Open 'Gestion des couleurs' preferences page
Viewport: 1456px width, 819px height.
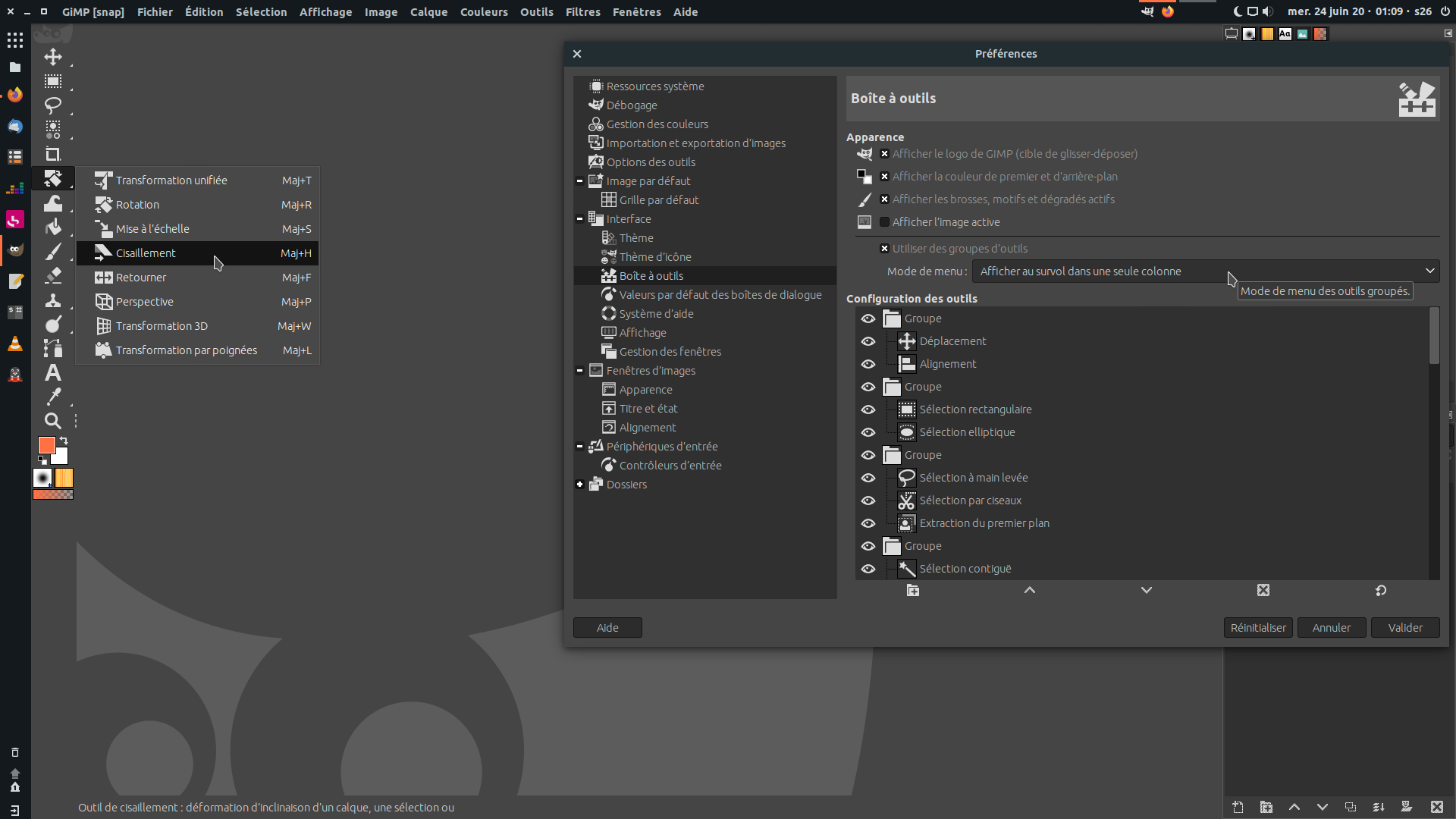coord(657,124)
